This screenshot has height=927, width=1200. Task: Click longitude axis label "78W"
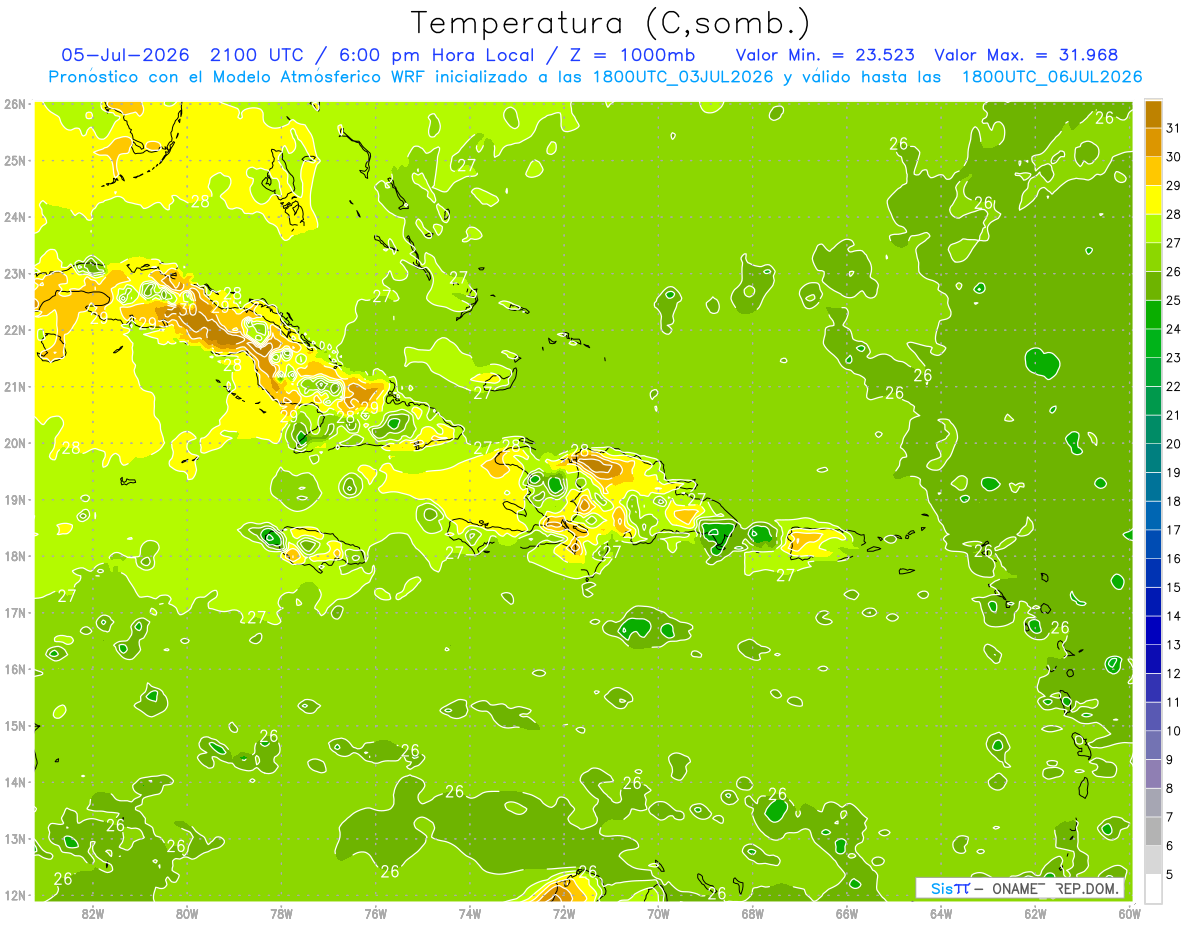(281, 913)
